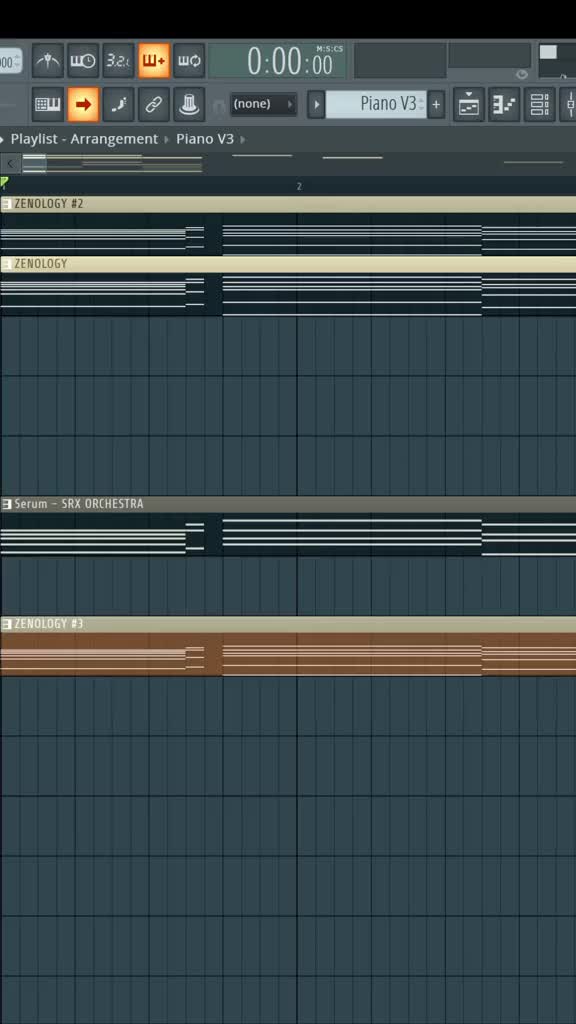576x1024 pixels.
Task: Open the ZENOLOGY #2 clip menu icon
Action: tap(7, 204)
